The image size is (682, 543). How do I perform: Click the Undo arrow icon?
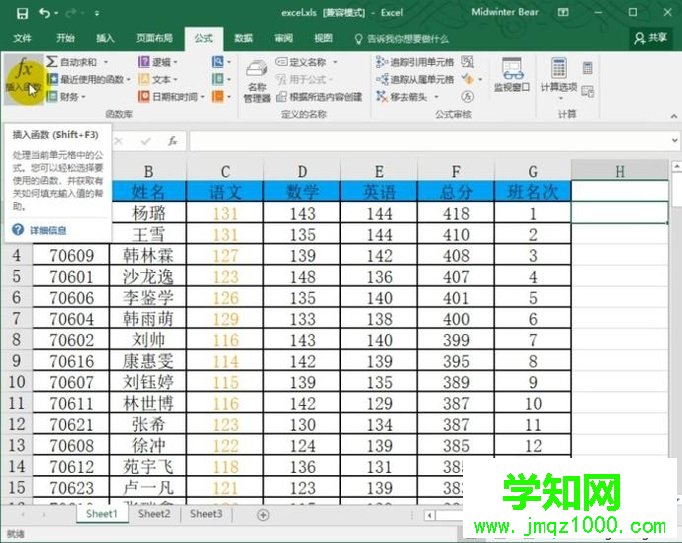tap(45, 13)
